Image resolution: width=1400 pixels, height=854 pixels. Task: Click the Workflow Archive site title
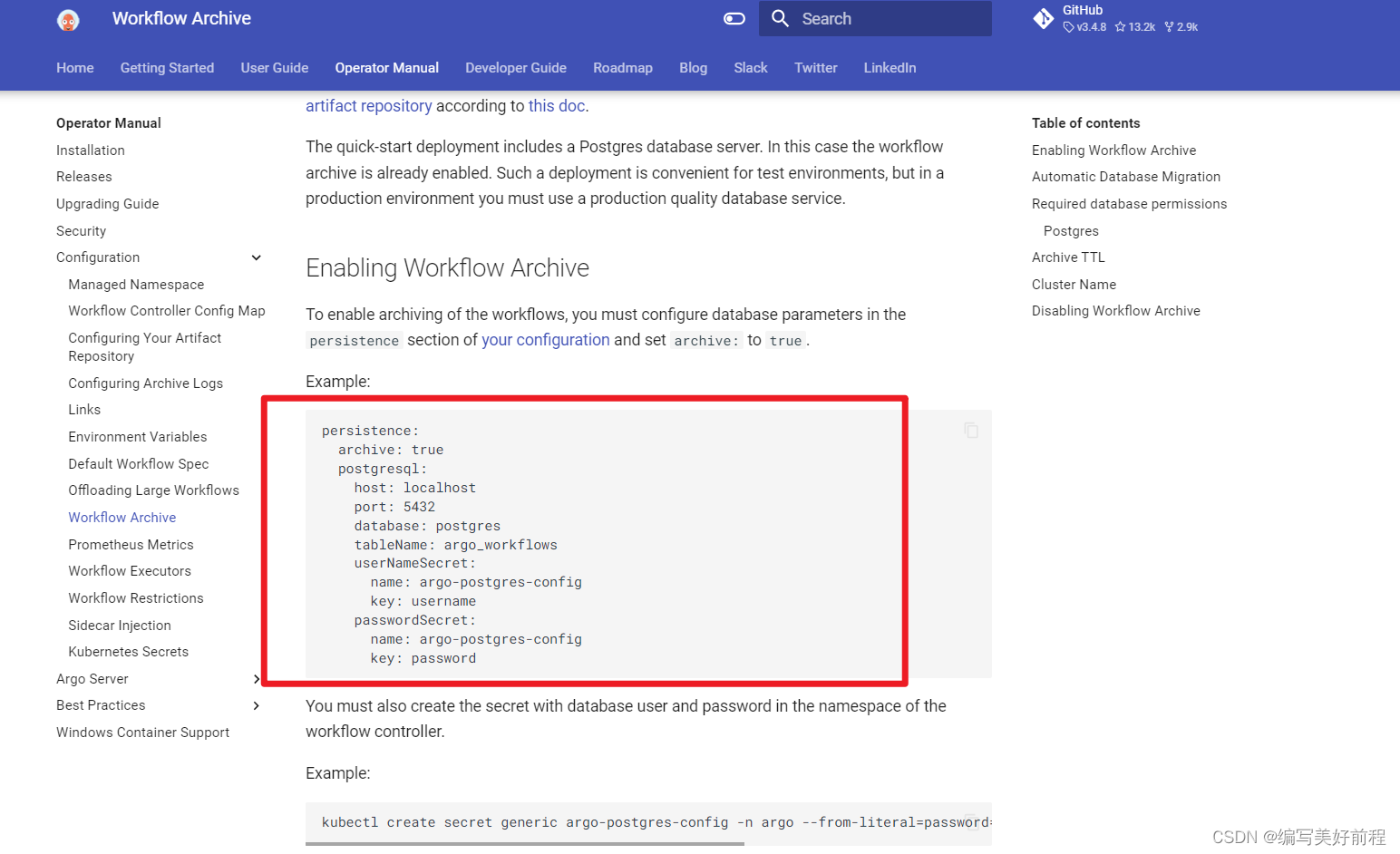click(x=181, y=18)
